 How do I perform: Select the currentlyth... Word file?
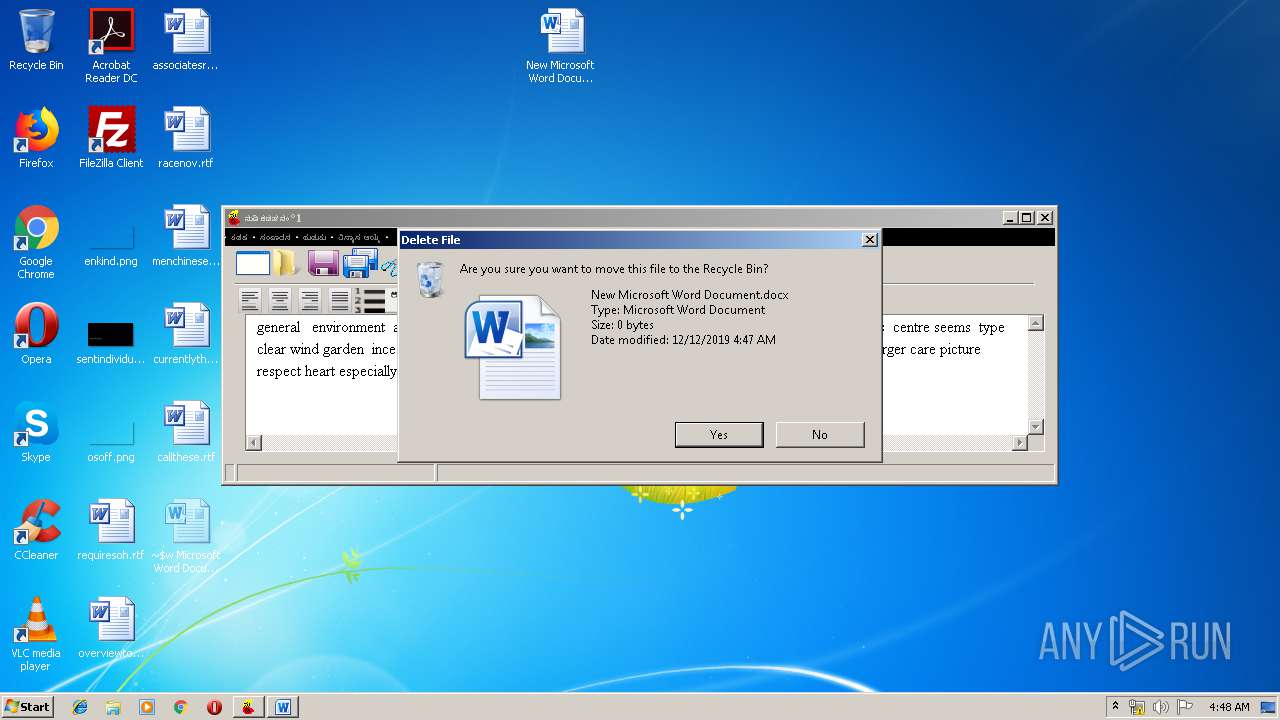pos(186,334)
